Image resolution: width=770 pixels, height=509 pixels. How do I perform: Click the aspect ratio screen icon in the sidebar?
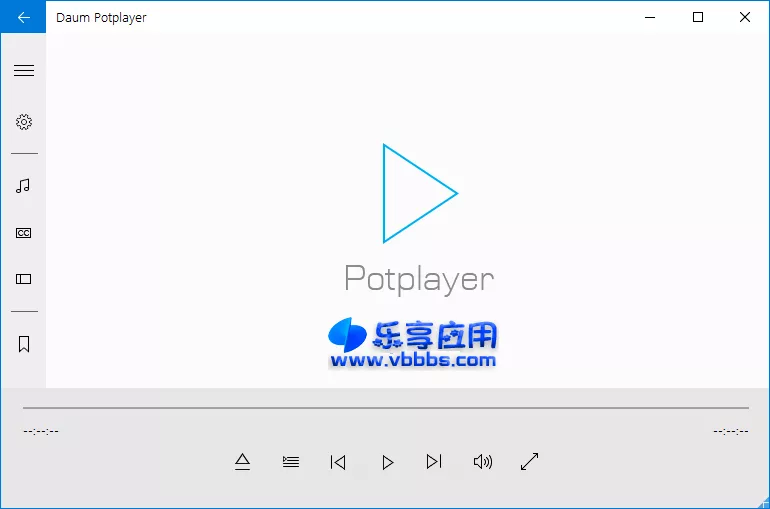(x=24, y=279)
